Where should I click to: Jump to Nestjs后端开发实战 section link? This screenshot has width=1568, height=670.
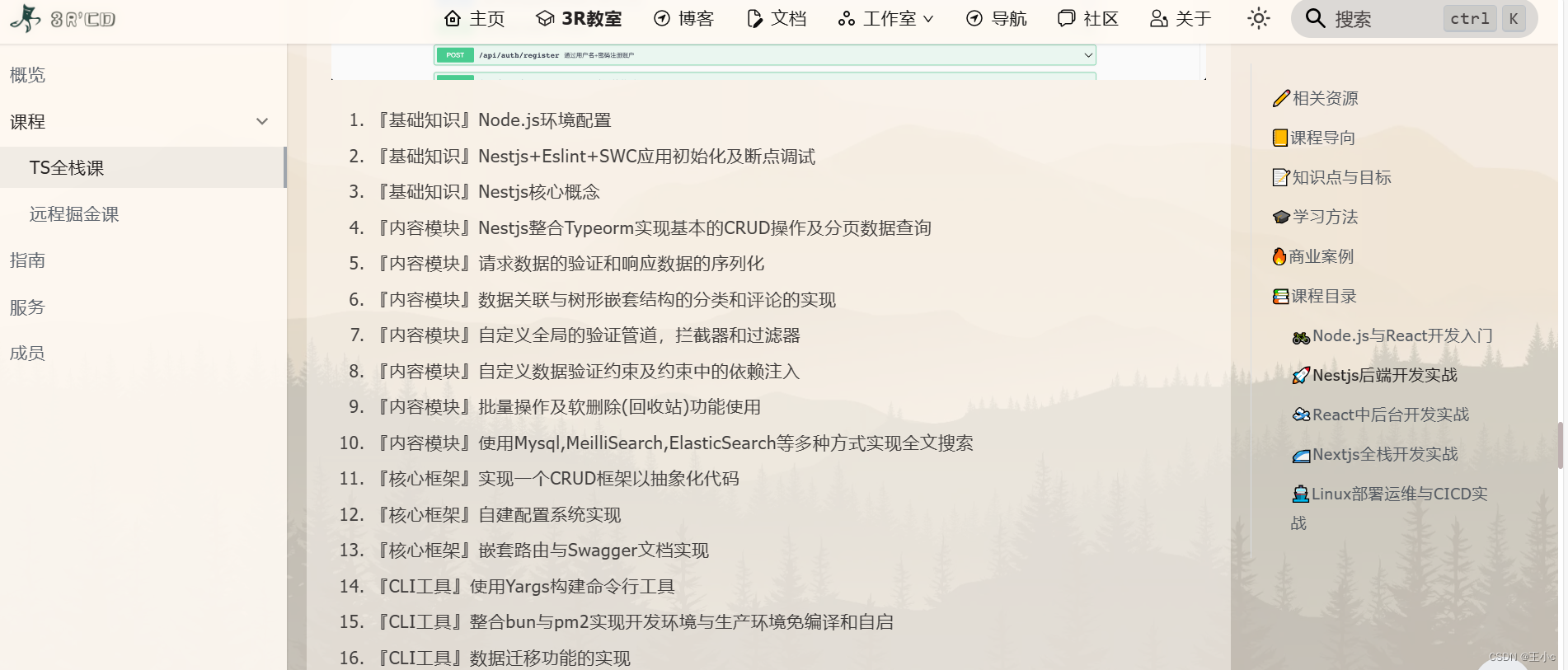(x=1385, y=375)
